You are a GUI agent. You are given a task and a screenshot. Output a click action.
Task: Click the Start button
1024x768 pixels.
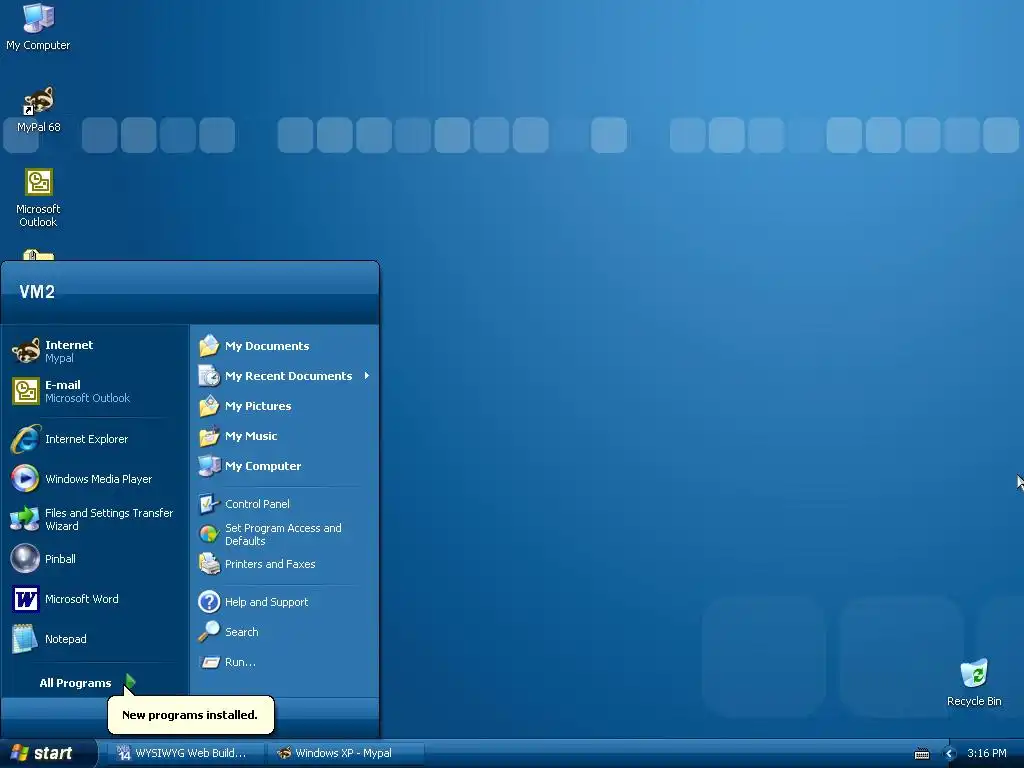click(x=48, y=754)
